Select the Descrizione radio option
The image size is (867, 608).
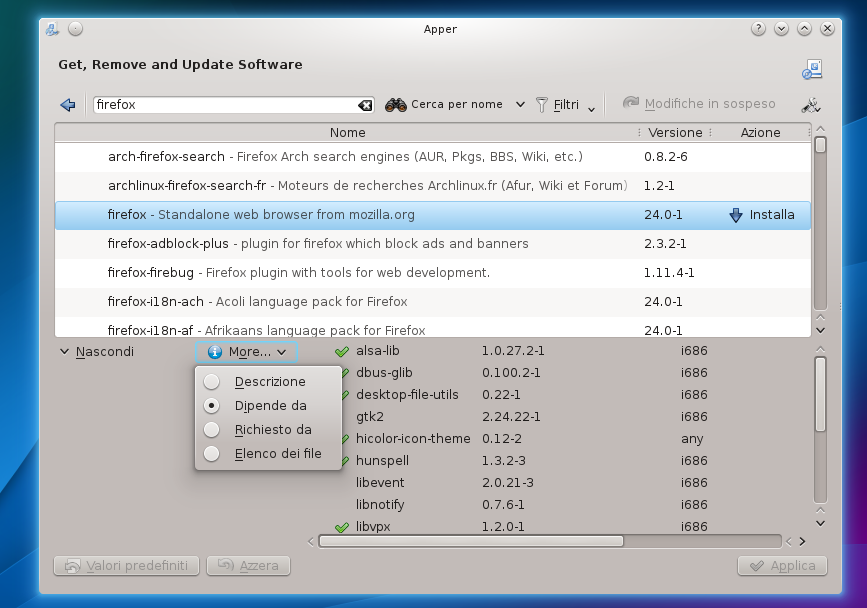click(x=211, y=382)
